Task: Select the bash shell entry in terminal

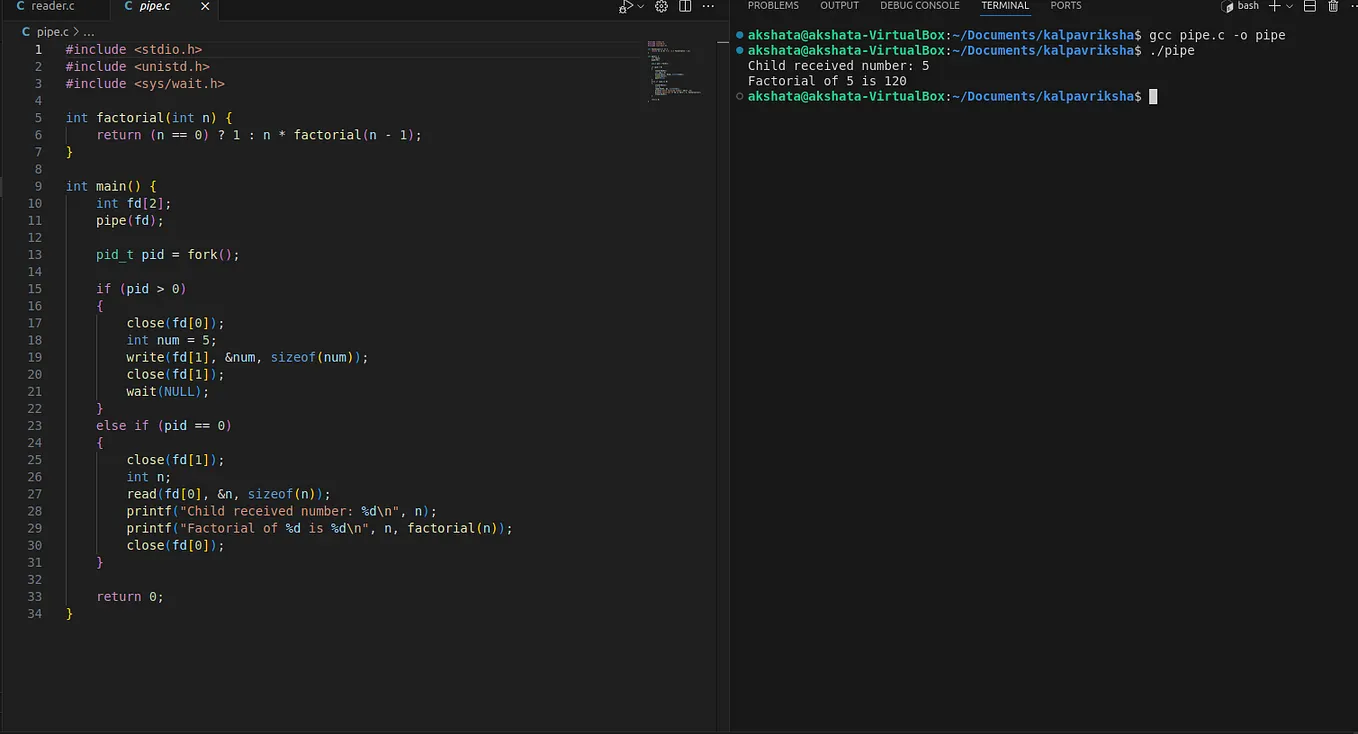Action: click(1248, 6)
